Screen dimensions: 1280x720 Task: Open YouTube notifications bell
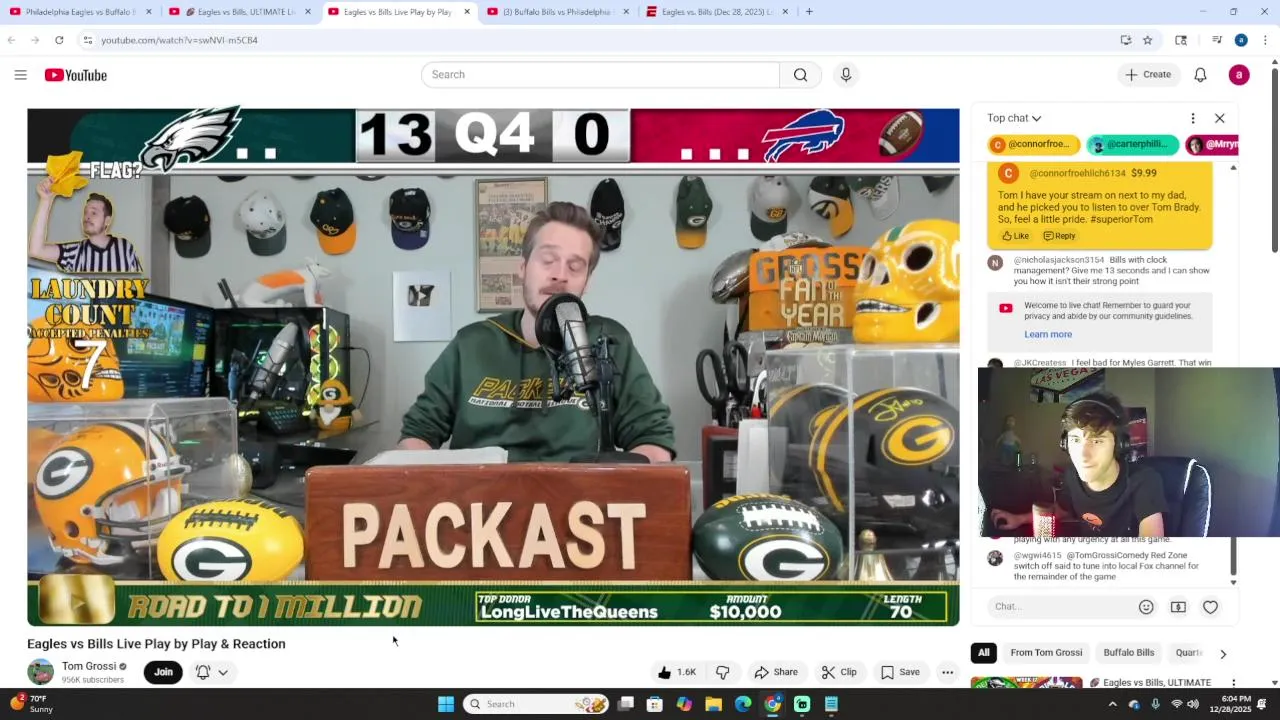click(x=1200, y=75)
